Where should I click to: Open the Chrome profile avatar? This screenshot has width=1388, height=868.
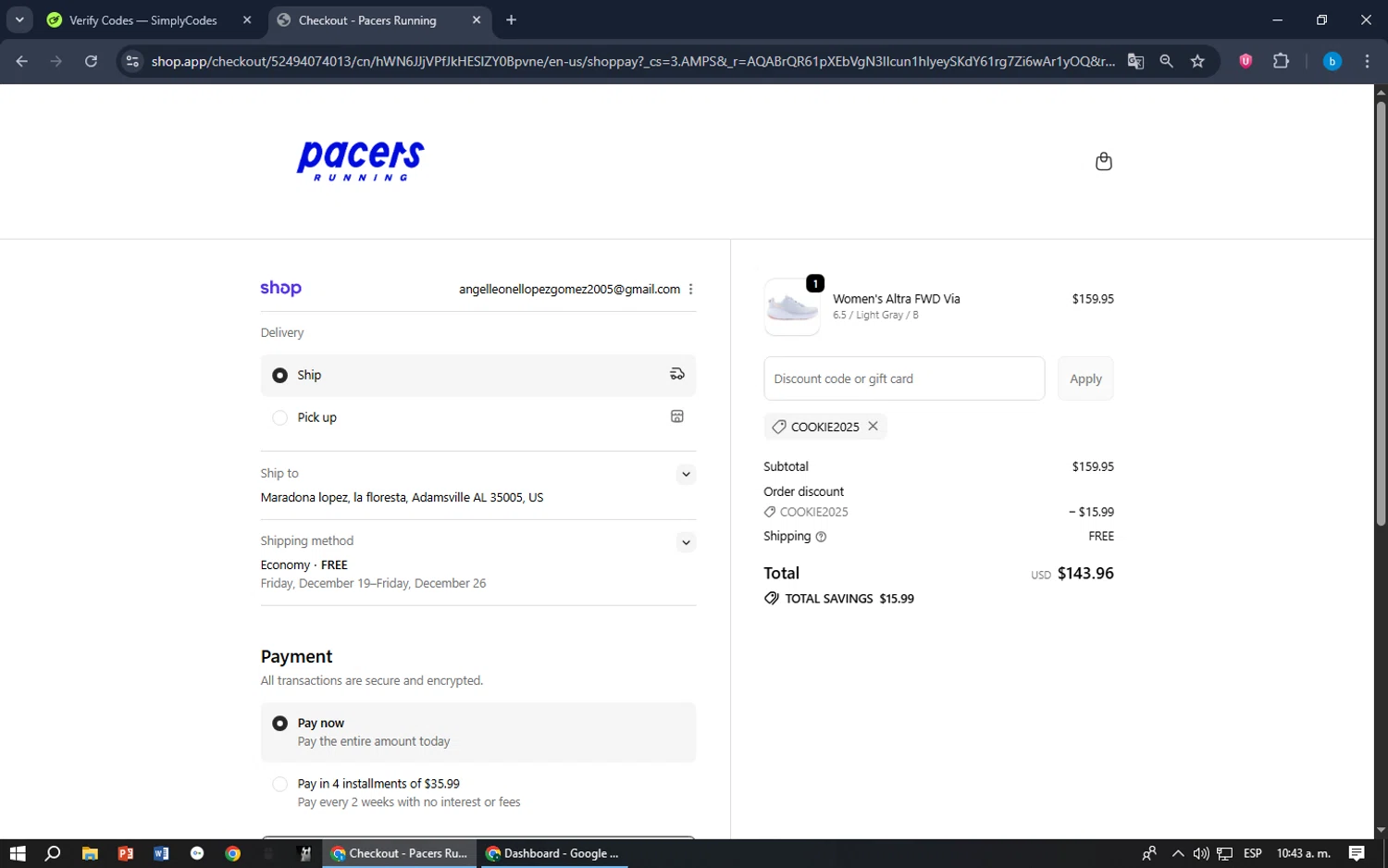(1332, 61)
